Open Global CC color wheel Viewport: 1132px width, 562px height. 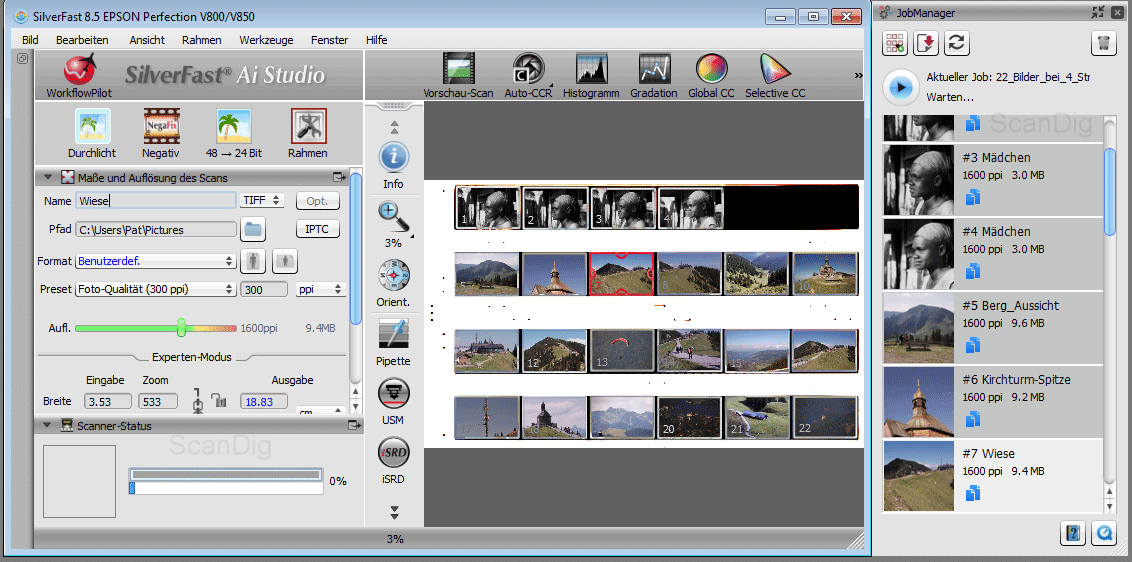coord(711,70)
